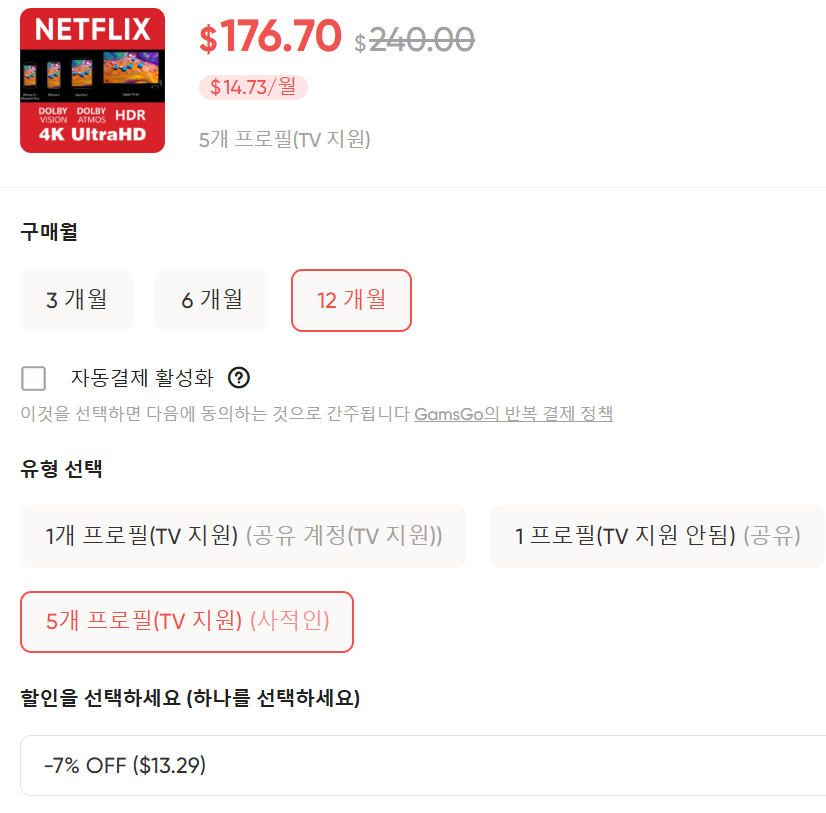Enable the 자동결제 활성화 checkbox
Image resolution: width=826 pixels, height=813 pixels.
[x=33, y=378]
